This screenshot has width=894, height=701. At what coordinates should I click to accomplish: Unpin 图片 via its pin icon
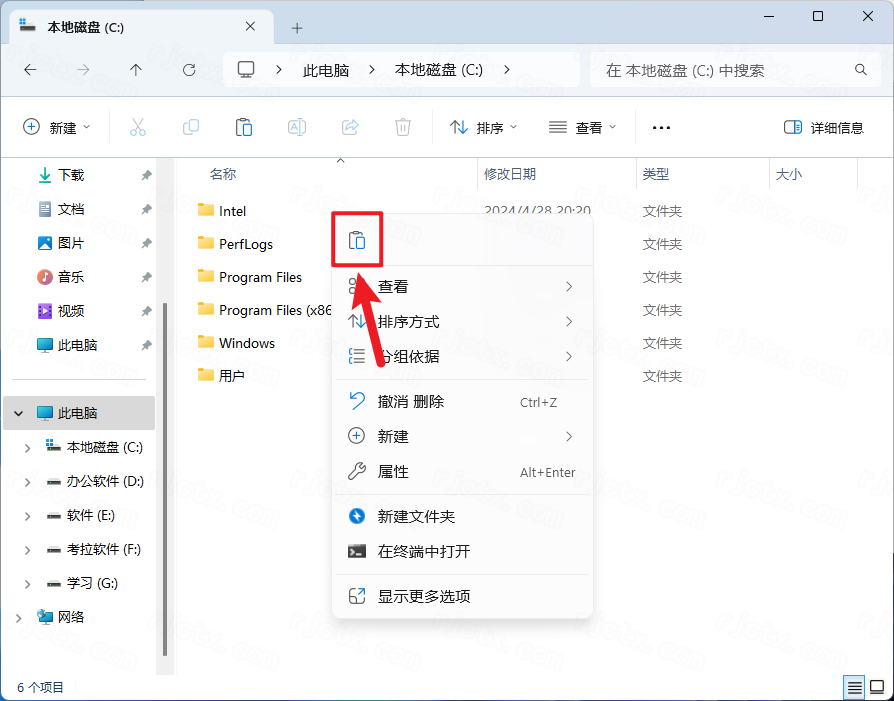147,243
